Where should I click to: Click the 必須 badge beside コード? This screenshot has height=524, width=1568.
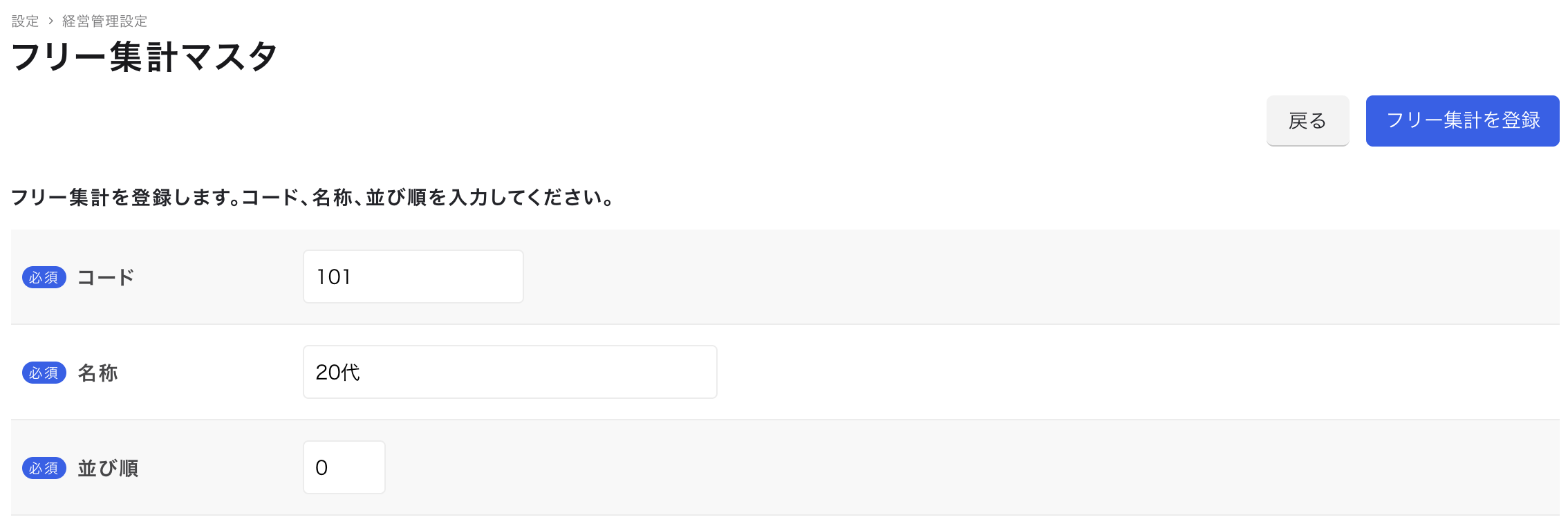pos(44,277)
